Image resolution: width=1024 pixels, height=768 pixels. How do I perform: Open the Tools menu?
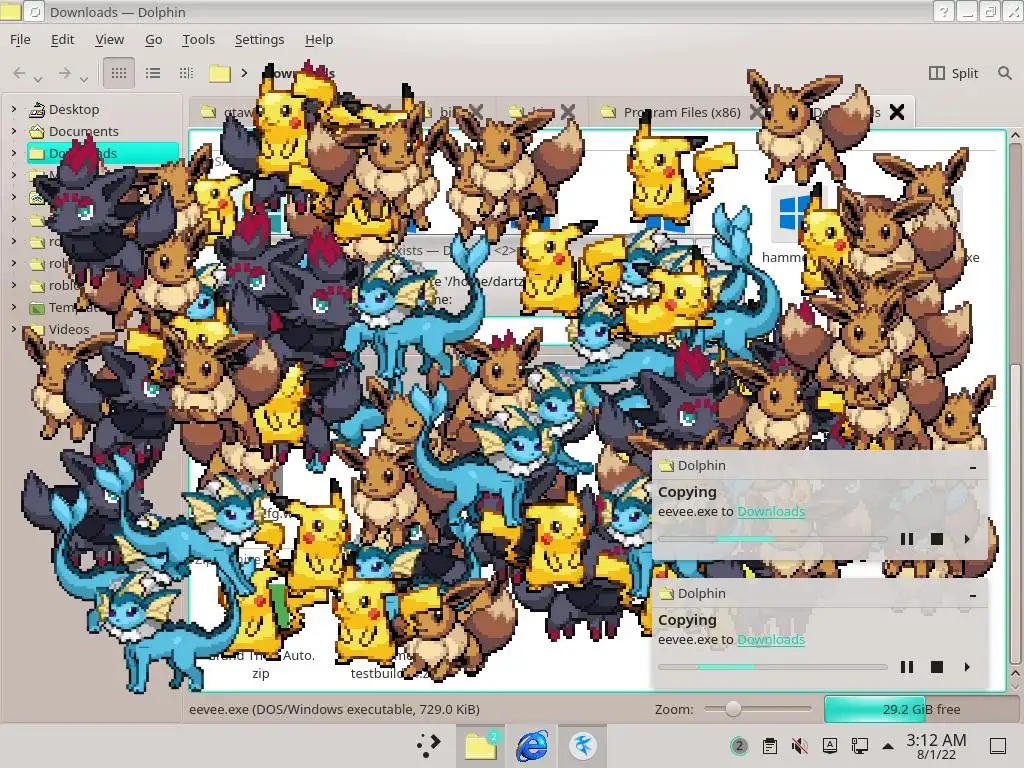click(199, 39)
